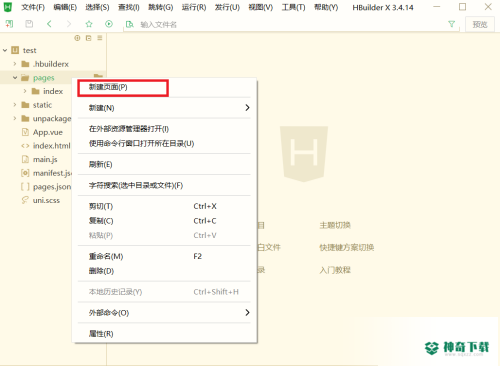Open the 选择(S) menu
This screenshot has width=500, height=366.
pos(97,7)
